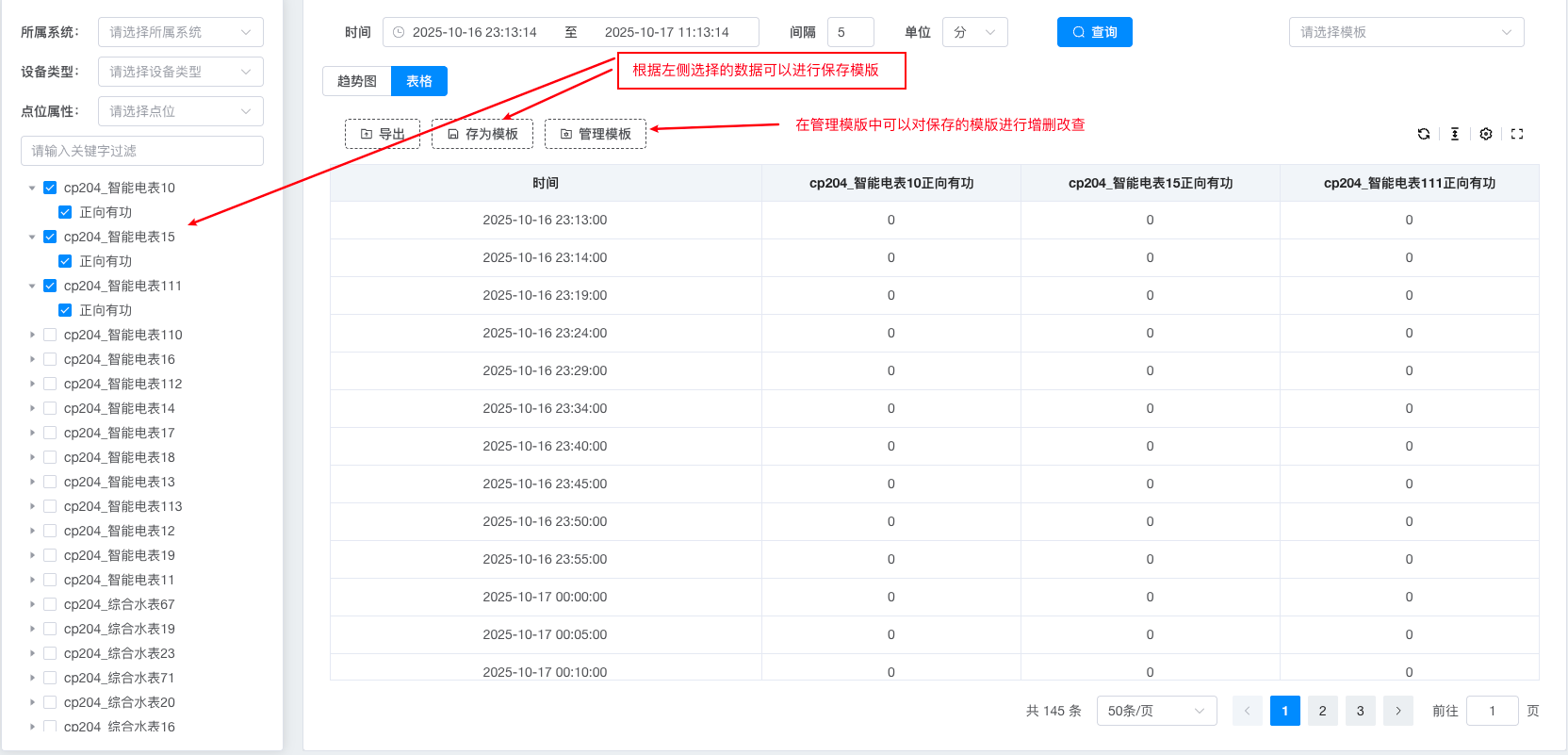Click the 存为模板 button

pyautogui.click(x=482, y=134)
